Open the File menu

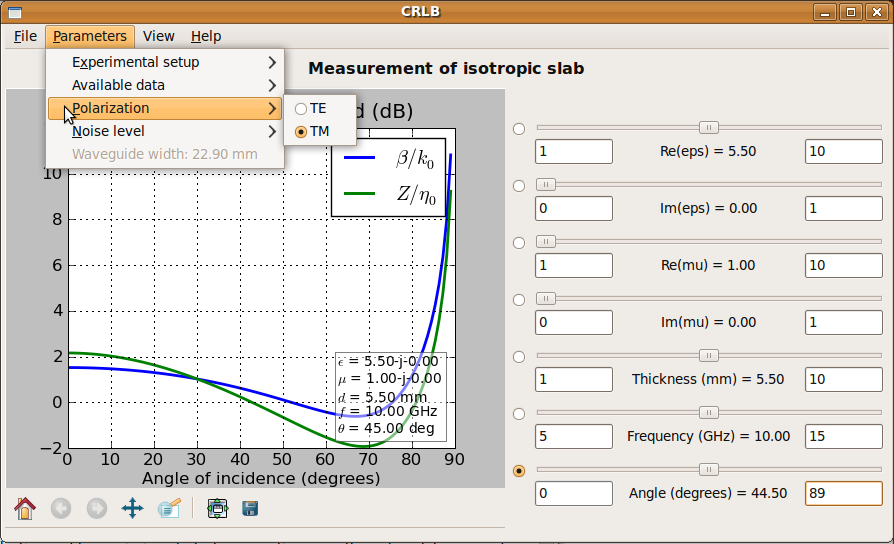coord(26,36)
